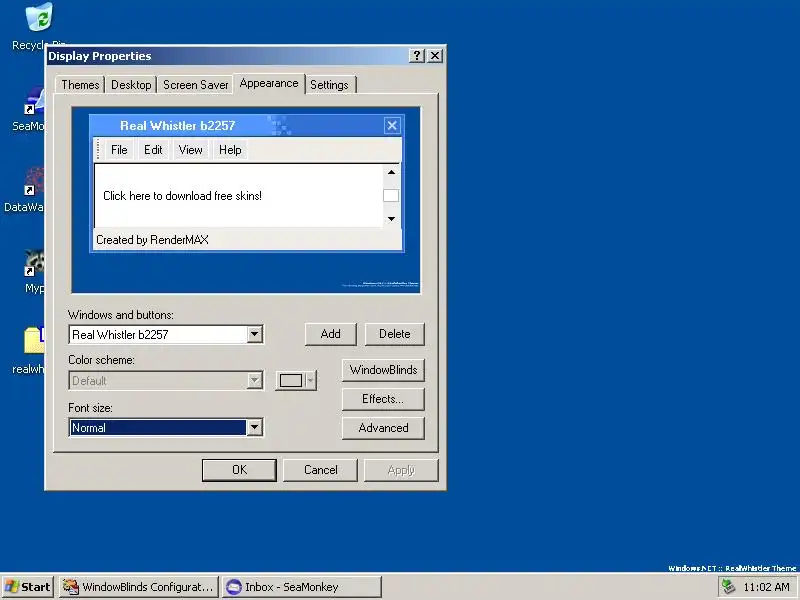Click the Font size Normal field
The width and height of the screenshot is (800, 600).
click(158, 428)
